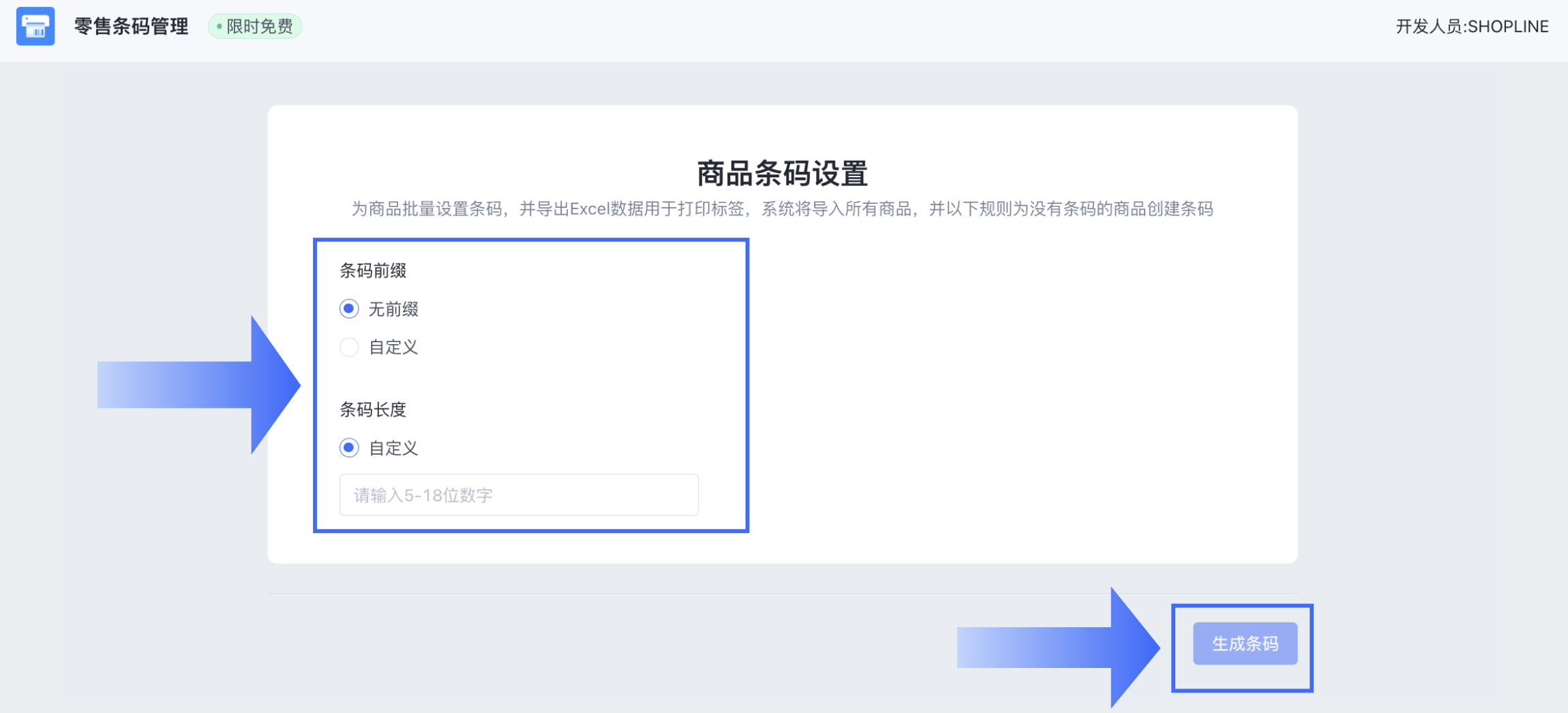Select 自定义 under 条码长度
1568x713 pixels.
click(349, 448)
